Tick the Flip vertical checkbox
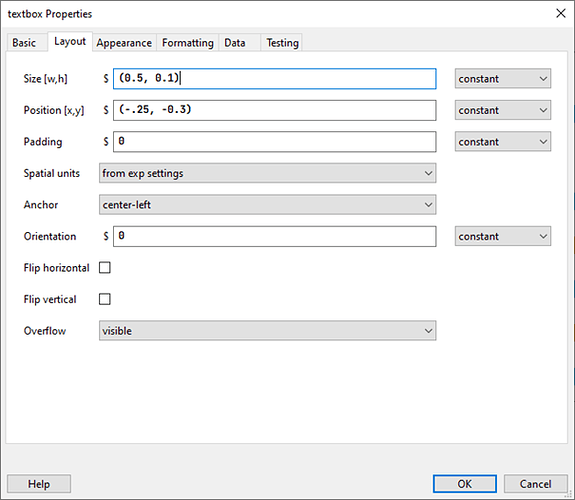Screen dimensions: 575x500 tap(105, 299)
